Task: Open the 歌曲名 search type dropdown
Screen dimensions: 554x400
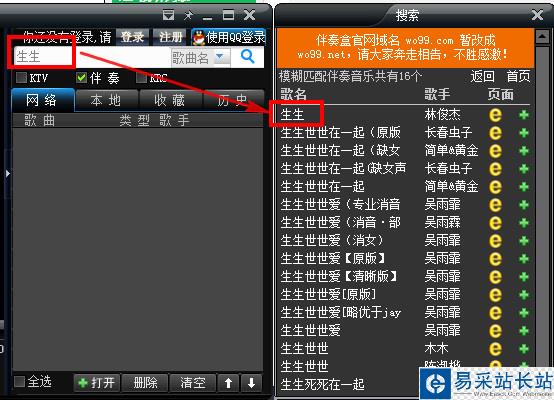Action: 201,58
